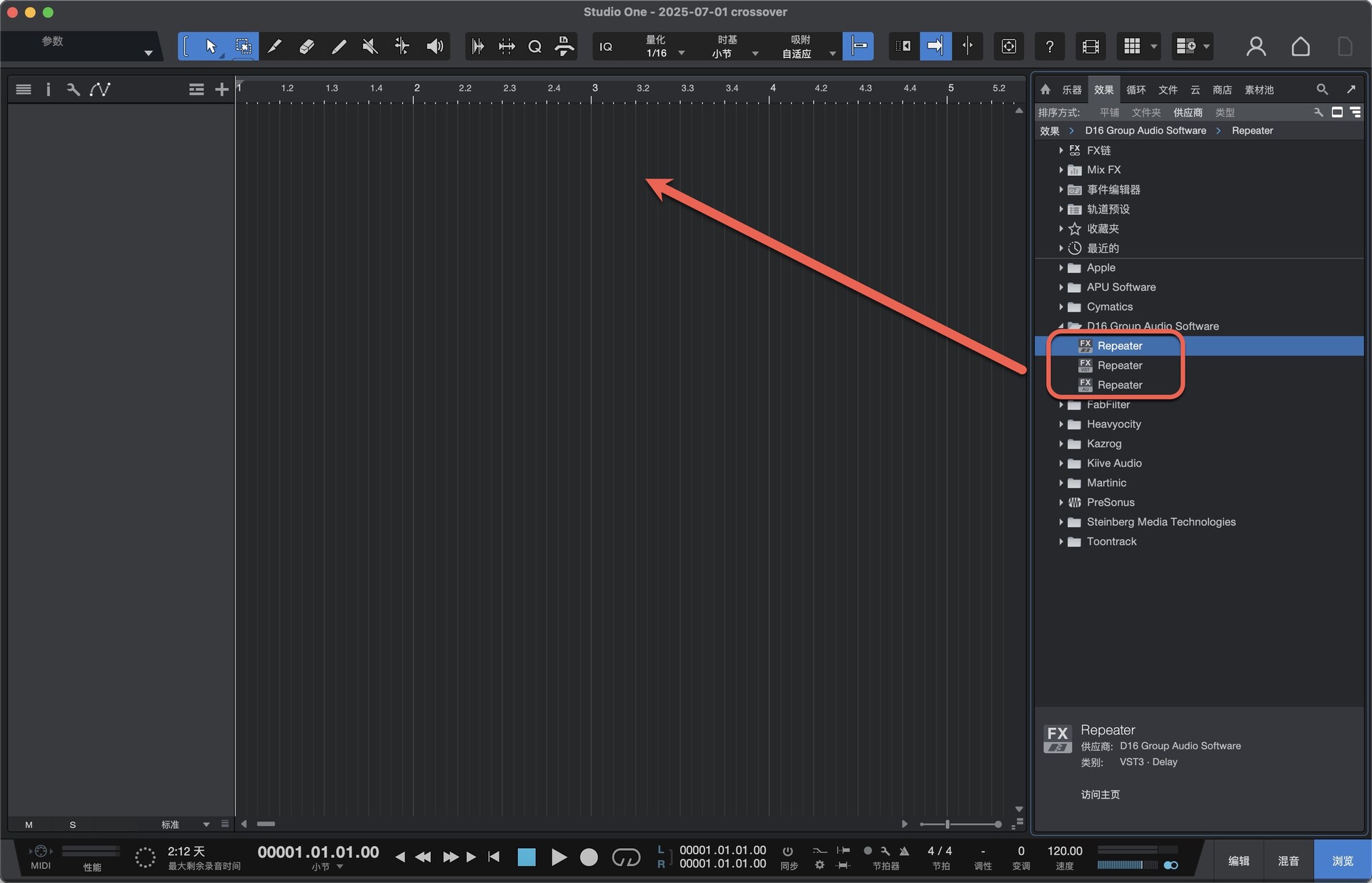The height and width of the screenshot is (883, 1372).
Task: Click the horizontal timeline scrollbar
Action: click(266, 824)
